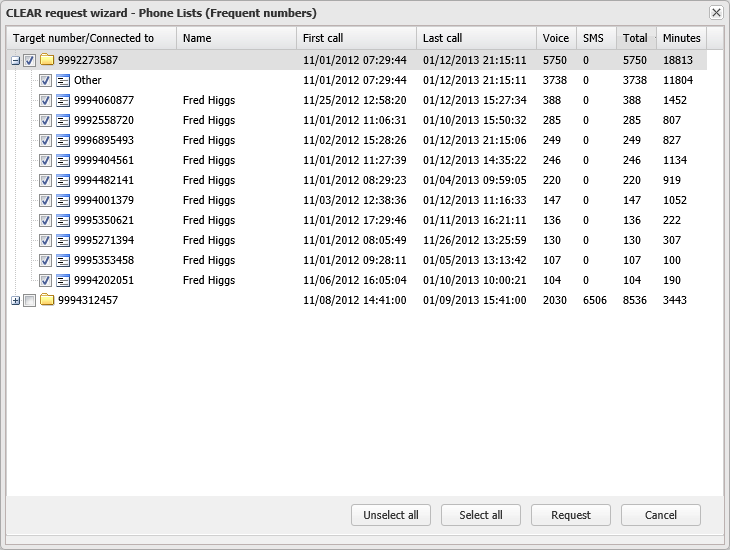This screenshot has height=550, width=730.
Task: Click the contact card icon beside 9994482141
Action: pyautogui.click(x=62, y=180)
